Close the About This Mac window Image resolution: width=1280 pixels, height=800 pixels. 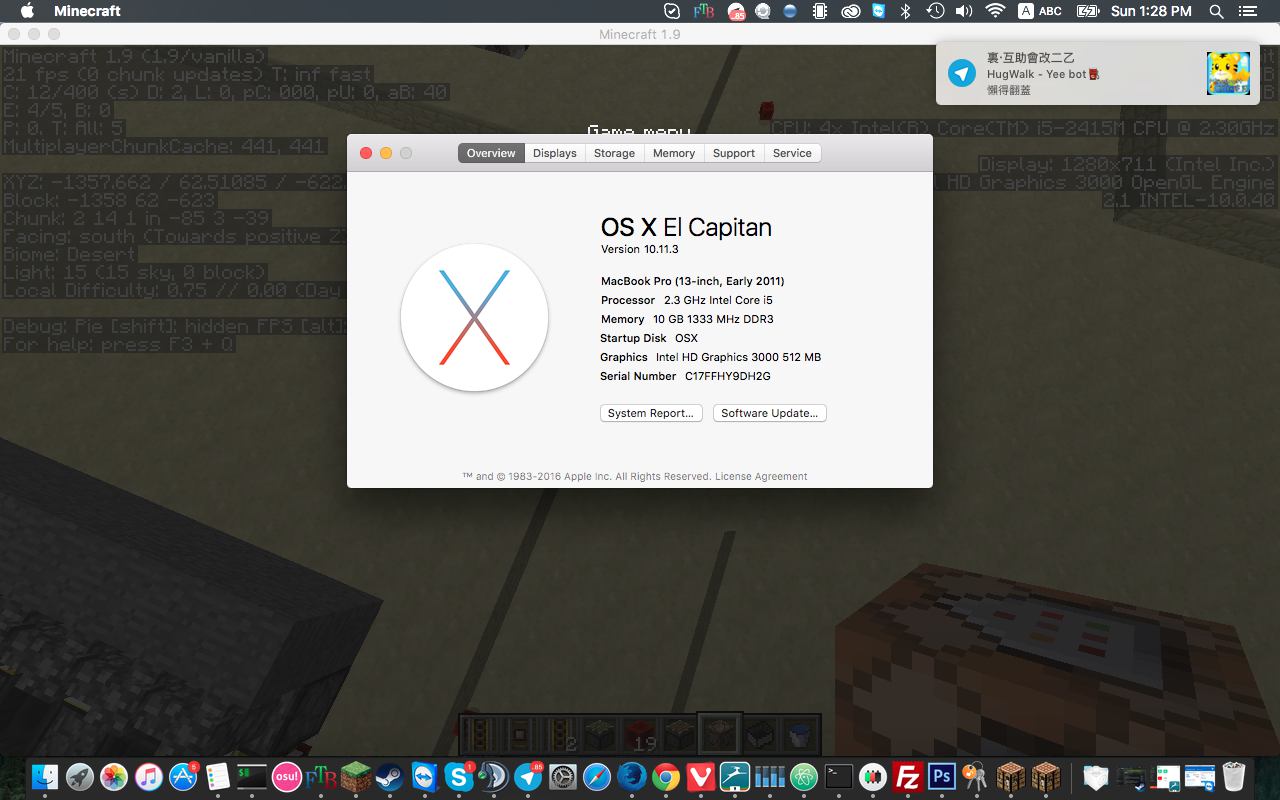tap(366, 153)
